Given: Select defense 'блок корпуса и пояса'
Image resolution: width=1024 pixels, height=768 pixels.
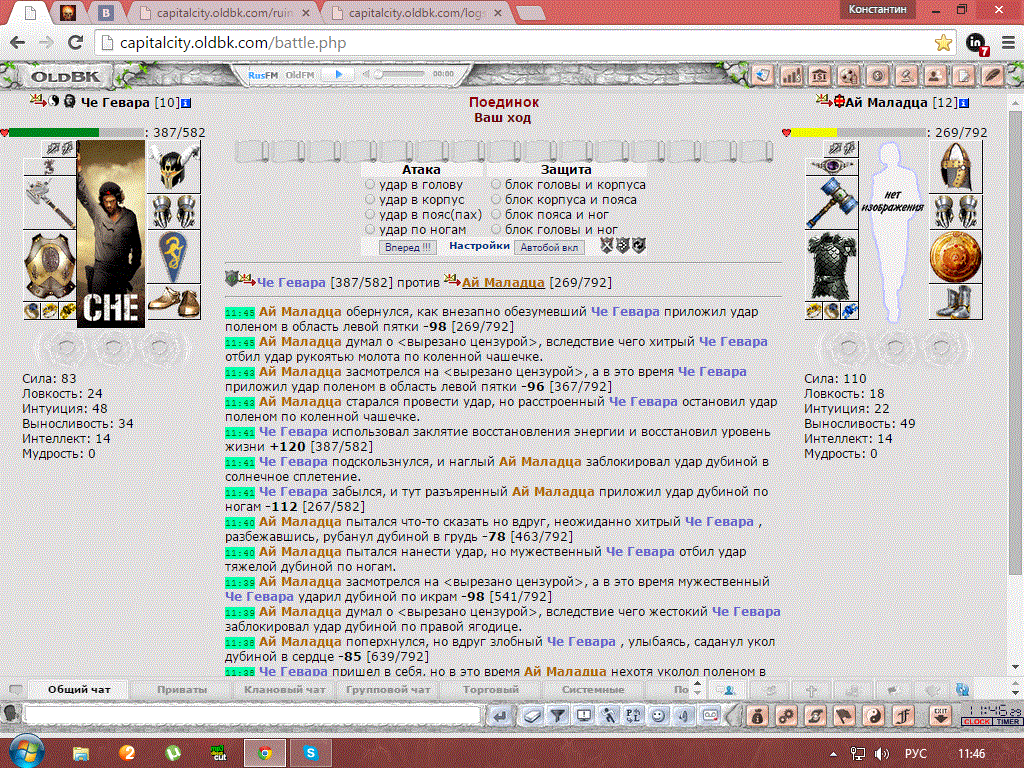Looking at the screenshot, I should click(x=496, y=200).
